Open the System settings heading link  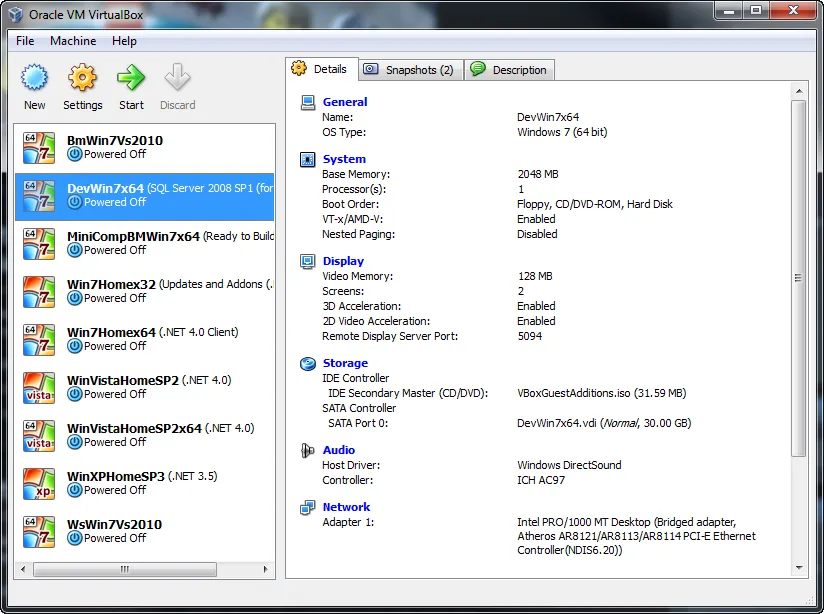pyautogui.click(x=344, y=159)
